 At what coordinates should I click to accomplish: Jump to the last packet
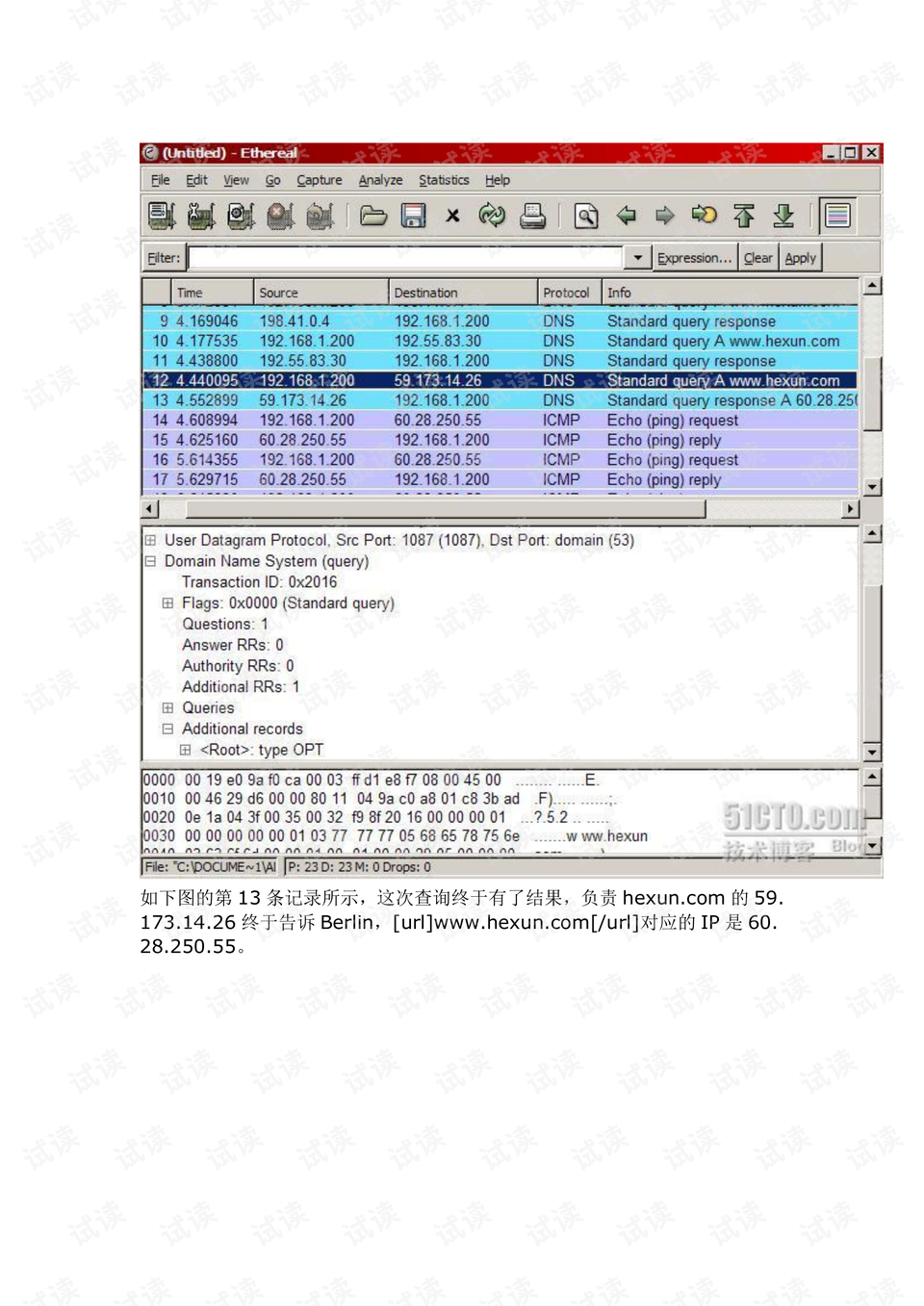point(783,216)
